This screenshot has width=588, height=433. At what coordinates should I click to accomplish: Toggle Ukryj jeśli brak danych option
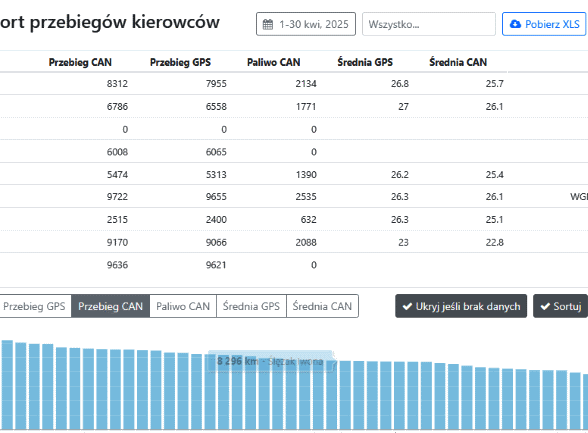point(461,306)
